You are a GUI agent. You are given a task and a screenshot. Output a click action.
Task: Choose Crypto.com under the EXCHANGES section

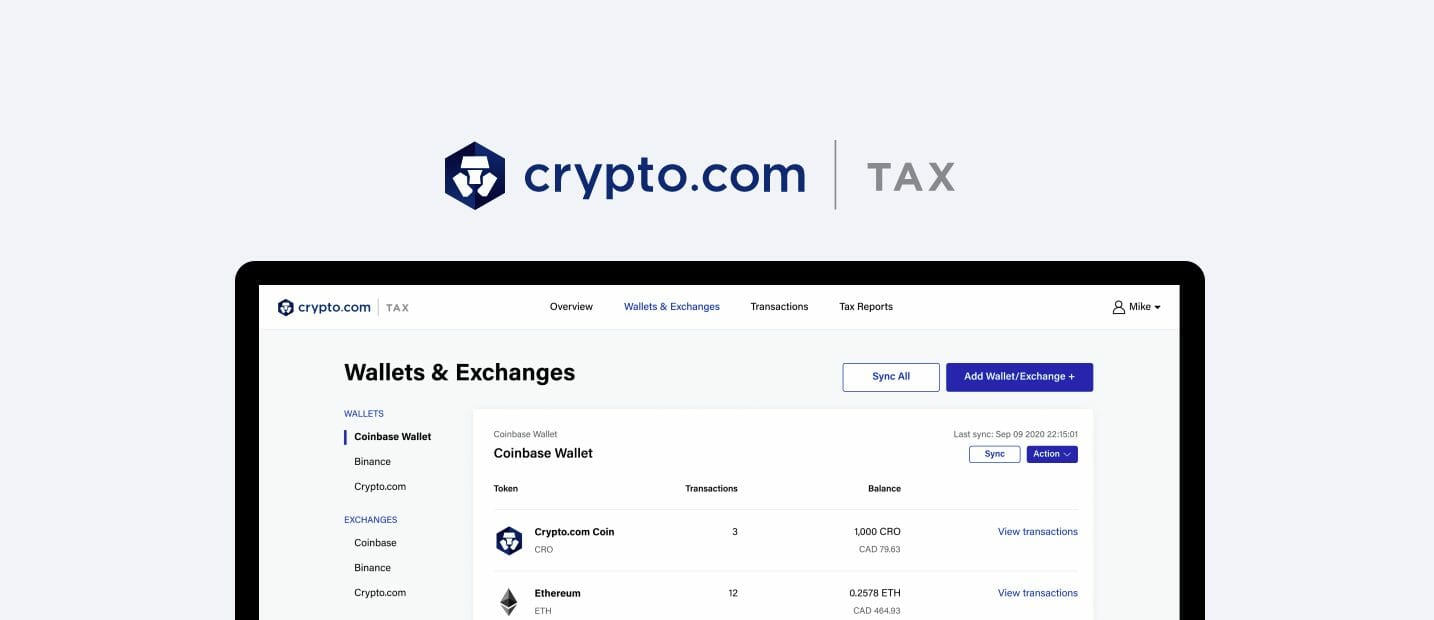point(380,592)
